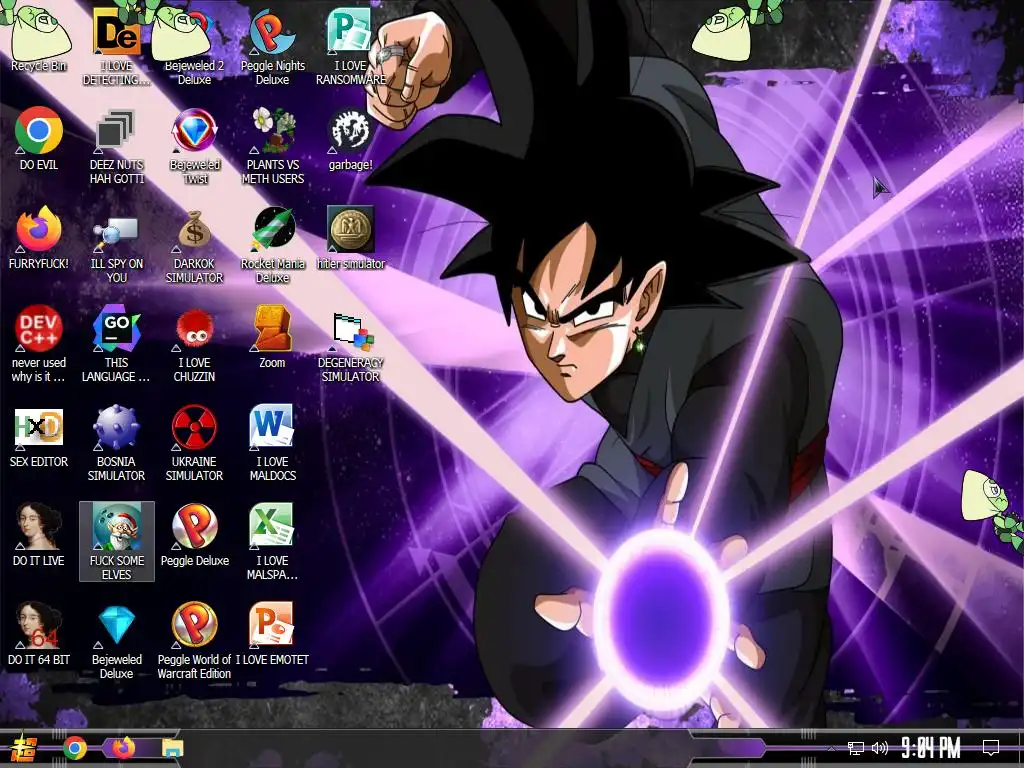This screenshot has width=1024, height=768.
Task: Select the Zoom desktop shortcut
Action: pyautogui.click(x=272, y=337)
